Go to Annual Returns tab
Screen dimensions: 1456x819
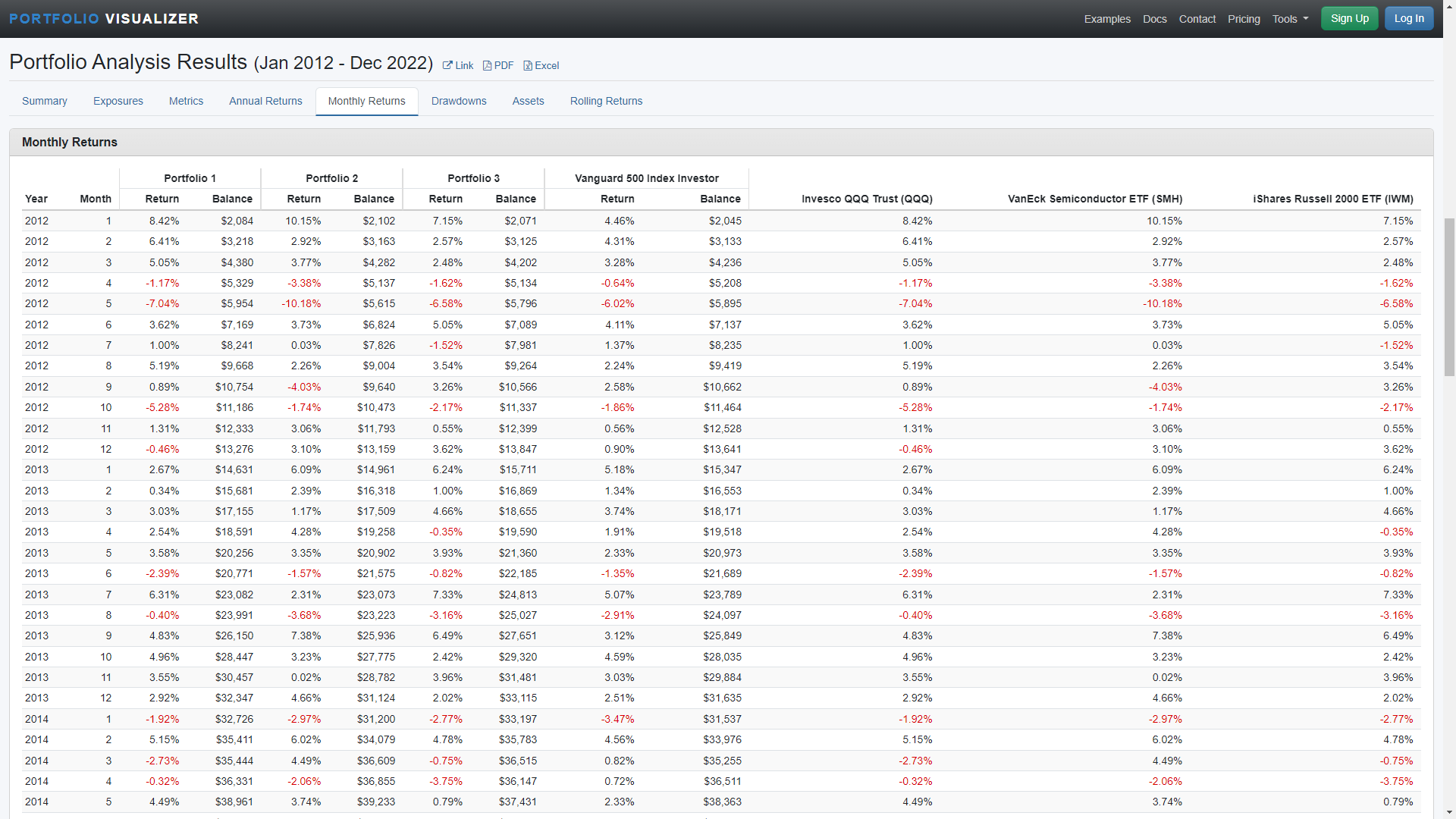(x=265, y=101)
